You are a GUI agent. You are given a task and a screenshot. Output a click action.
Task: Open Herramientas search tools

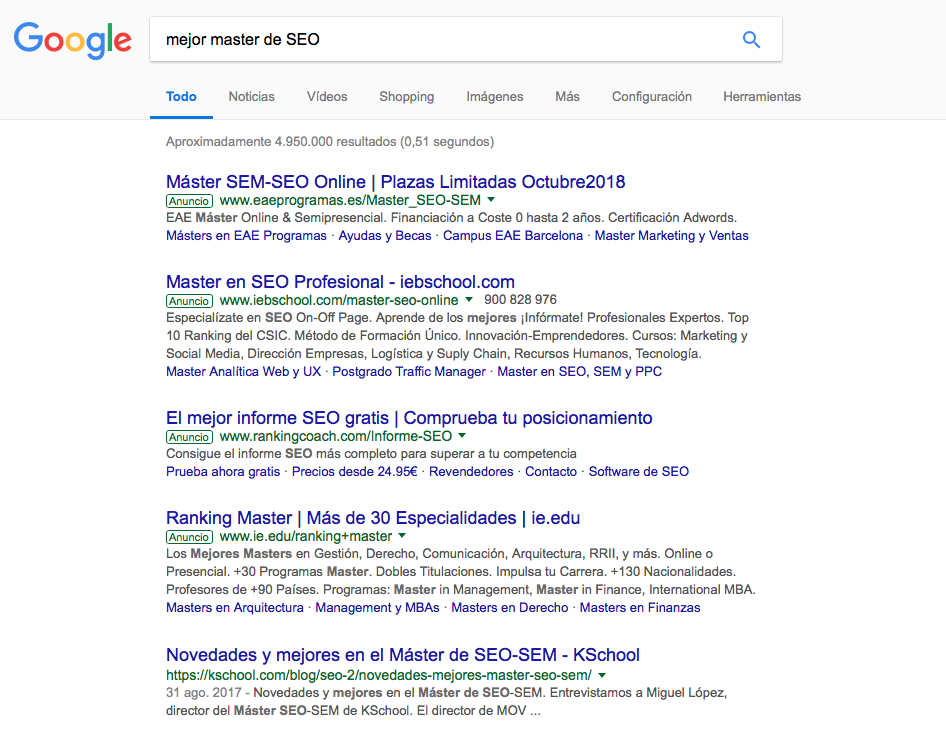point(762,97)
